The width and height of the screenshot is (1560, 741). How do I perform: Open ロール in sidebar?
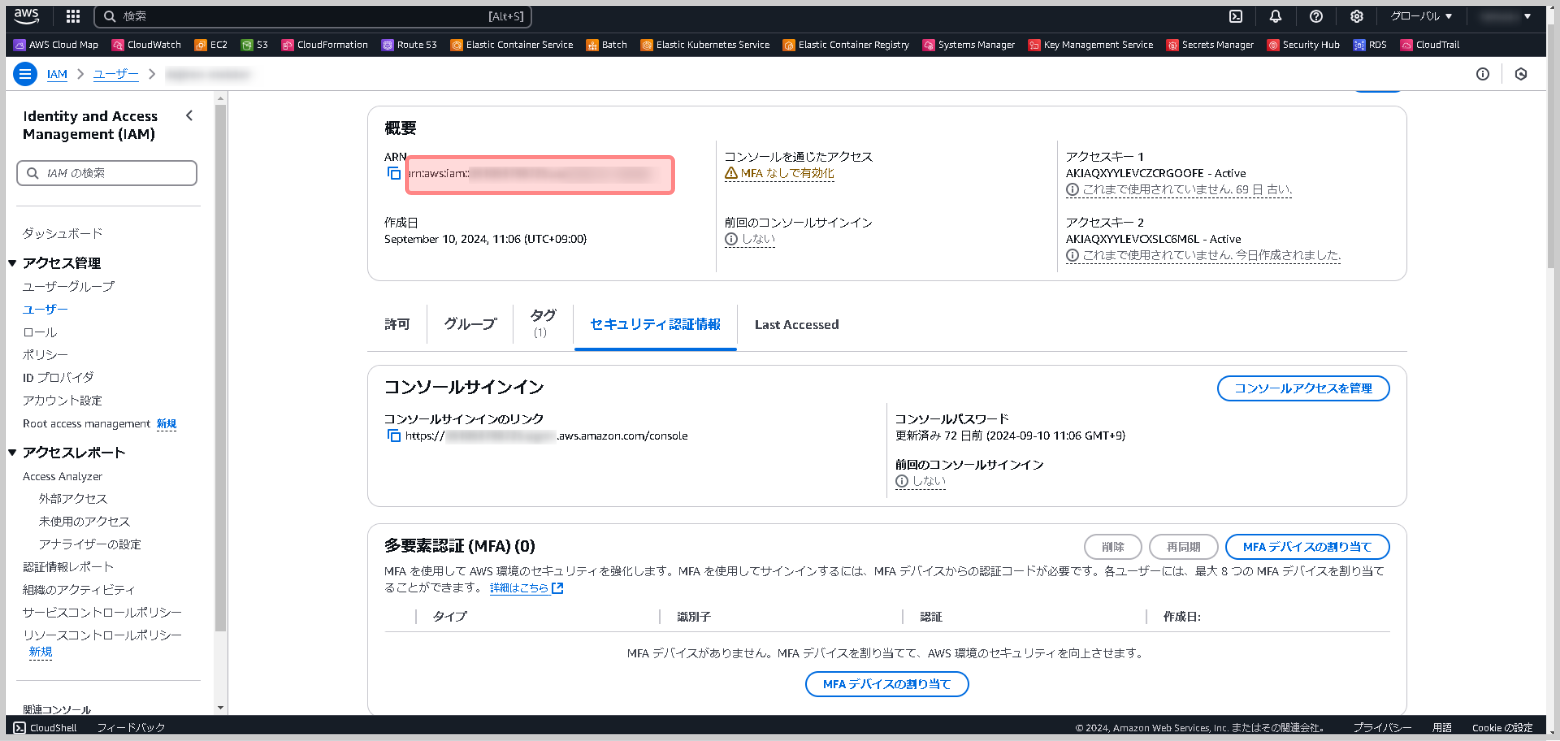[40, 332]
